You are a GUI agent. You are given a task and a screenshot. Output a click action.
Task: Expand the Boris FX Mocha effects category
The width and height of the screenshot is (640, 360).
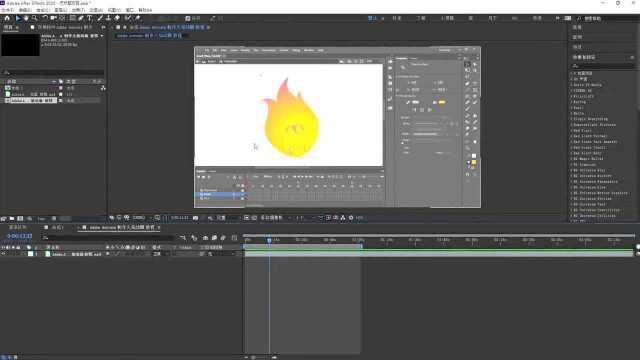[587, 85]
